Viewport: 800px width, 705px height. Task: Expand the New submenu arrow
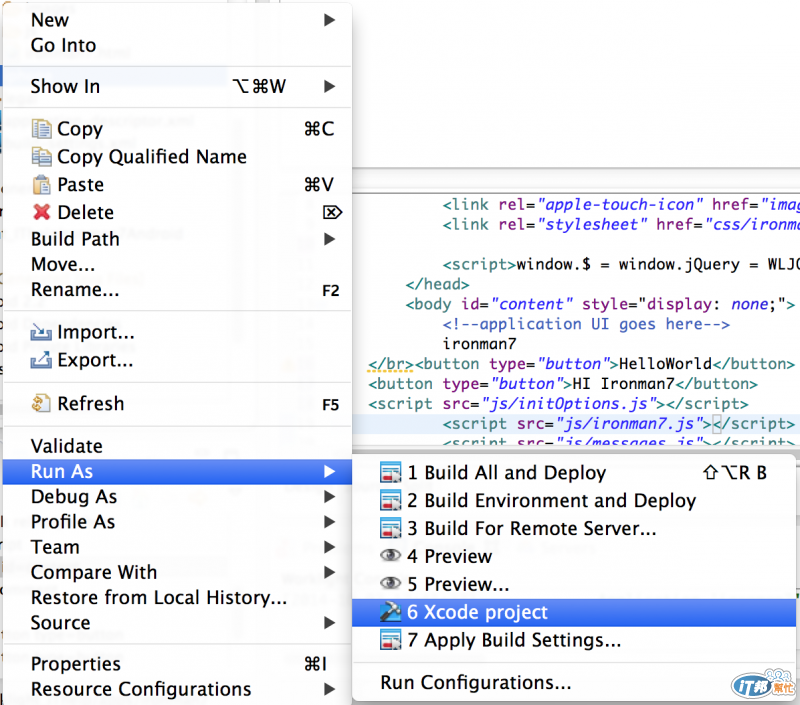coord(330,20)
